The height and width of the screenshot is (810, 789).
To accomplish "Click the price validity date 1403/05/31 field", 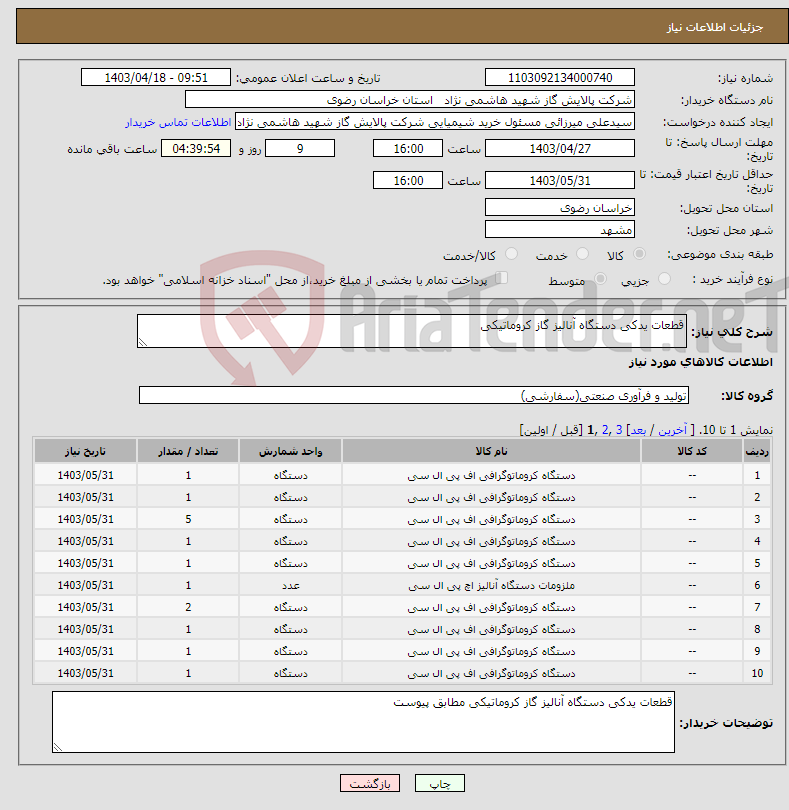I will coord(560,180).
